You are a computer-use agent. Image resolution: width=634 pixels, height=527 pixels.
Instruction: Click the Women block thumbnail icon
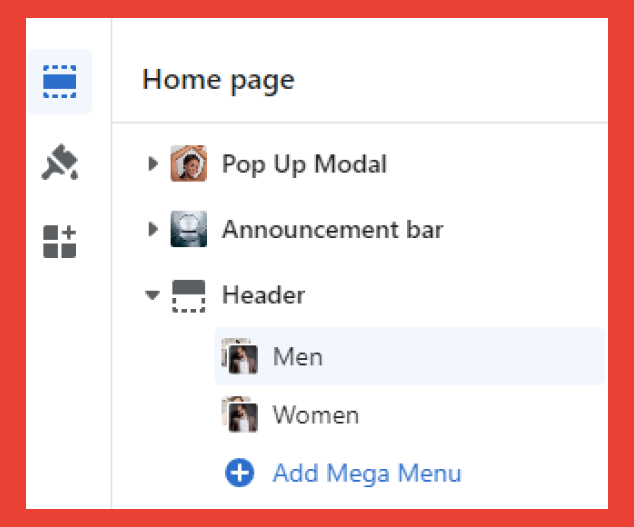click(x=240, y=414)
